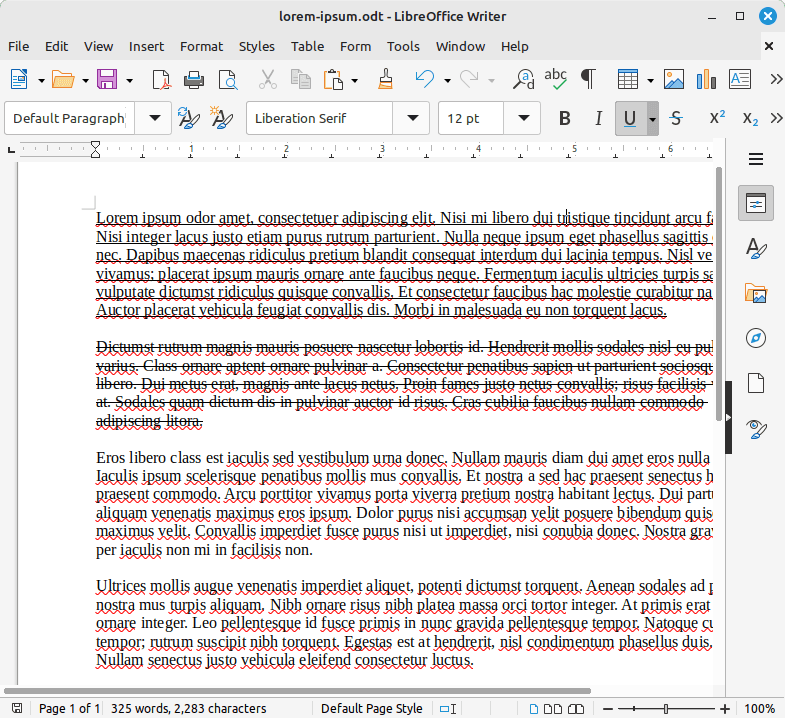Open the sidebar Page deck
Screen dimensions: 785x718
coord(755,384)
